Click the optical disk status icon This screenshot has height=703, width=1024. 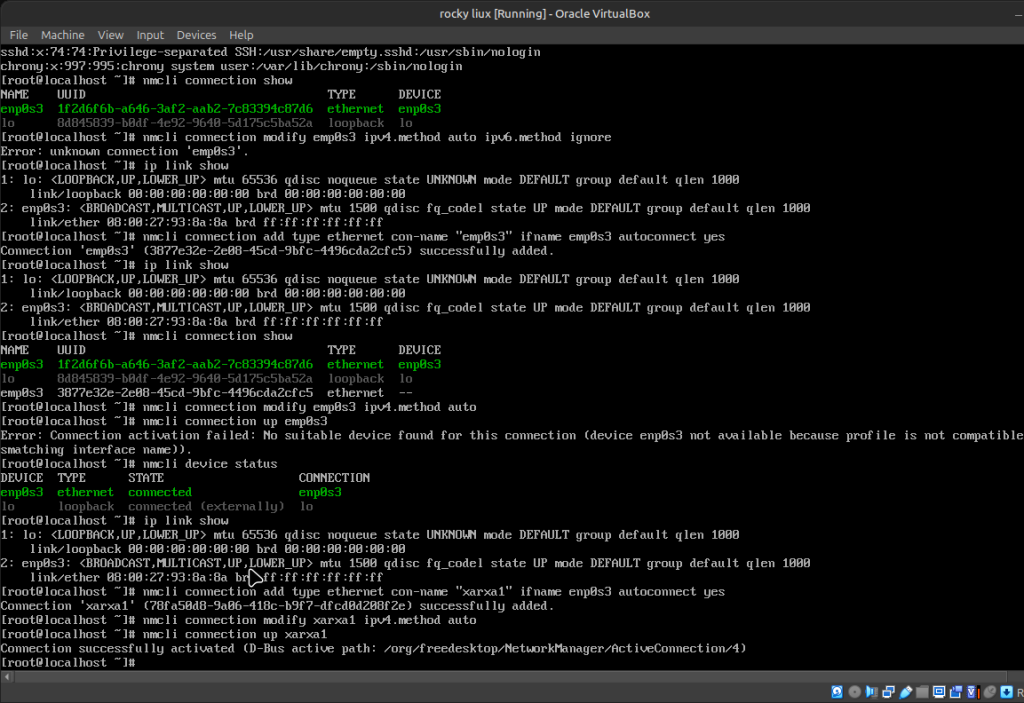[855, 692]
